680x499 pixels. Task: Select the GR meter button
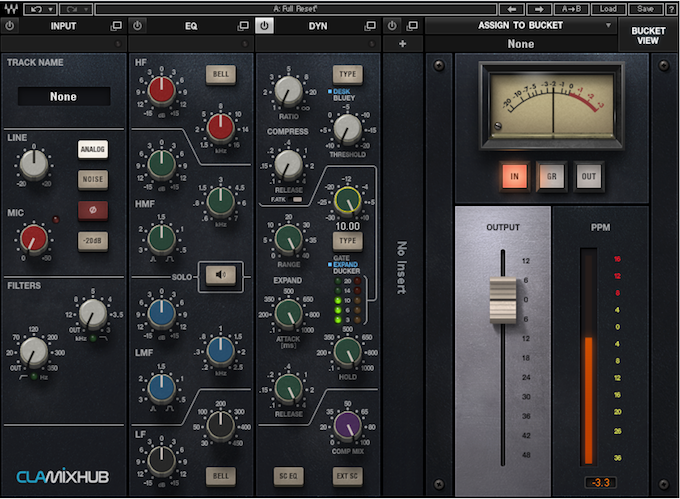coord(552,176)
